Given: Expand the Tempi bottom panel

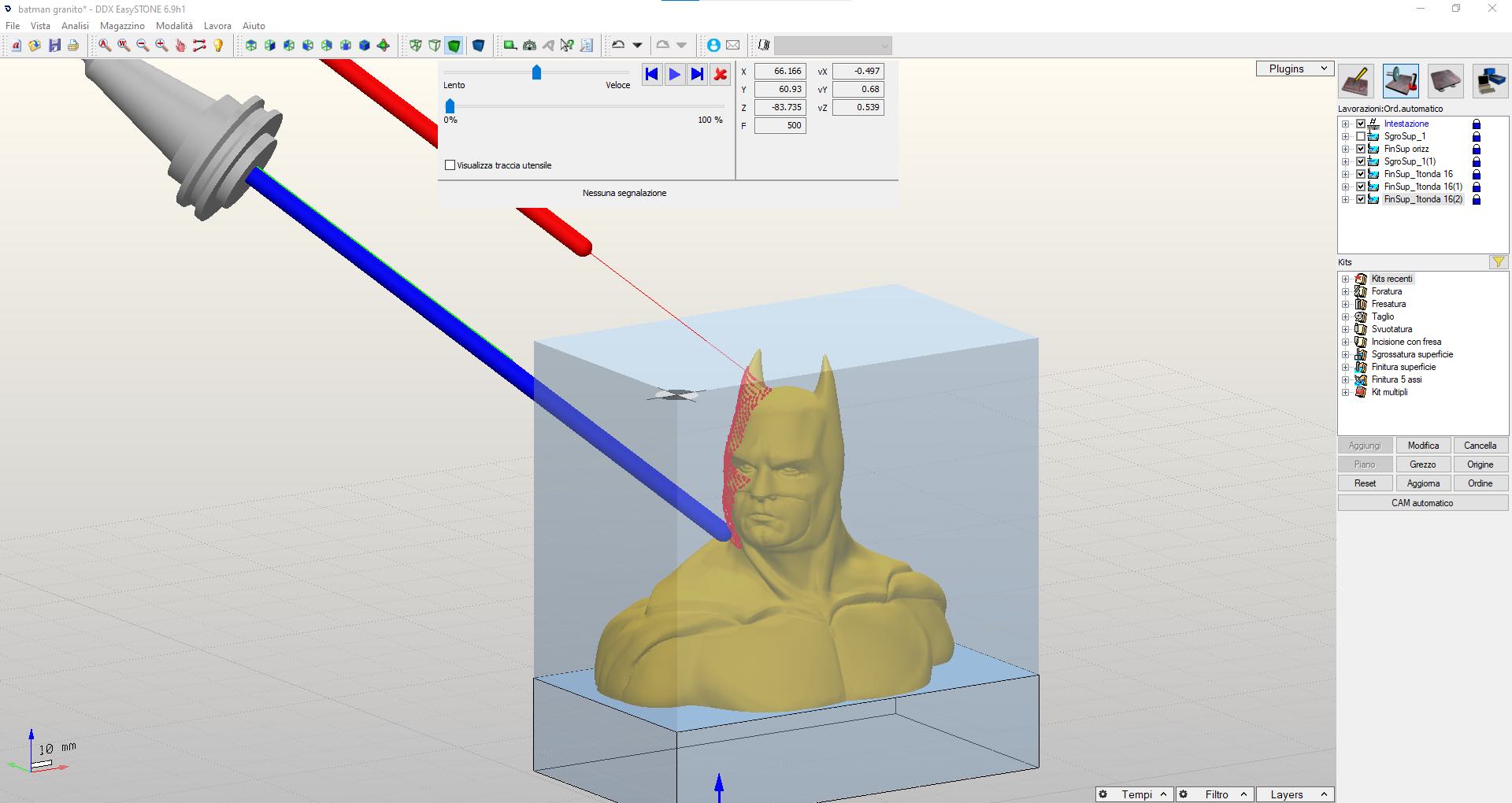Looking at the screenshot, I should point(1135,794).
